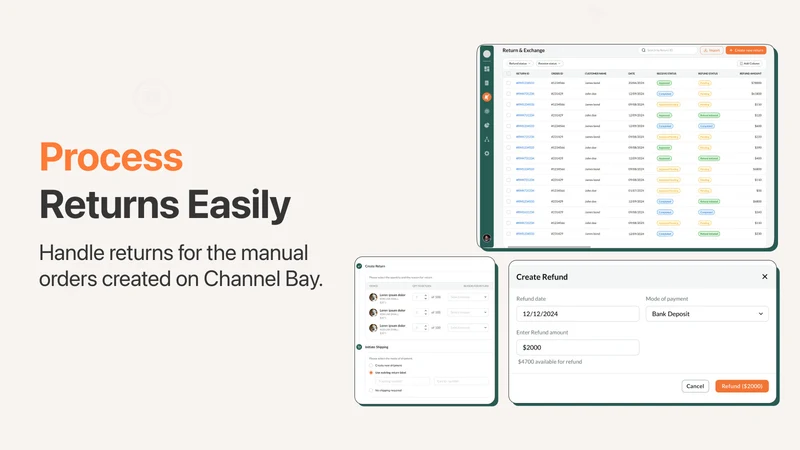
Task: Click the Return ID column header
Action: [522, 73]
